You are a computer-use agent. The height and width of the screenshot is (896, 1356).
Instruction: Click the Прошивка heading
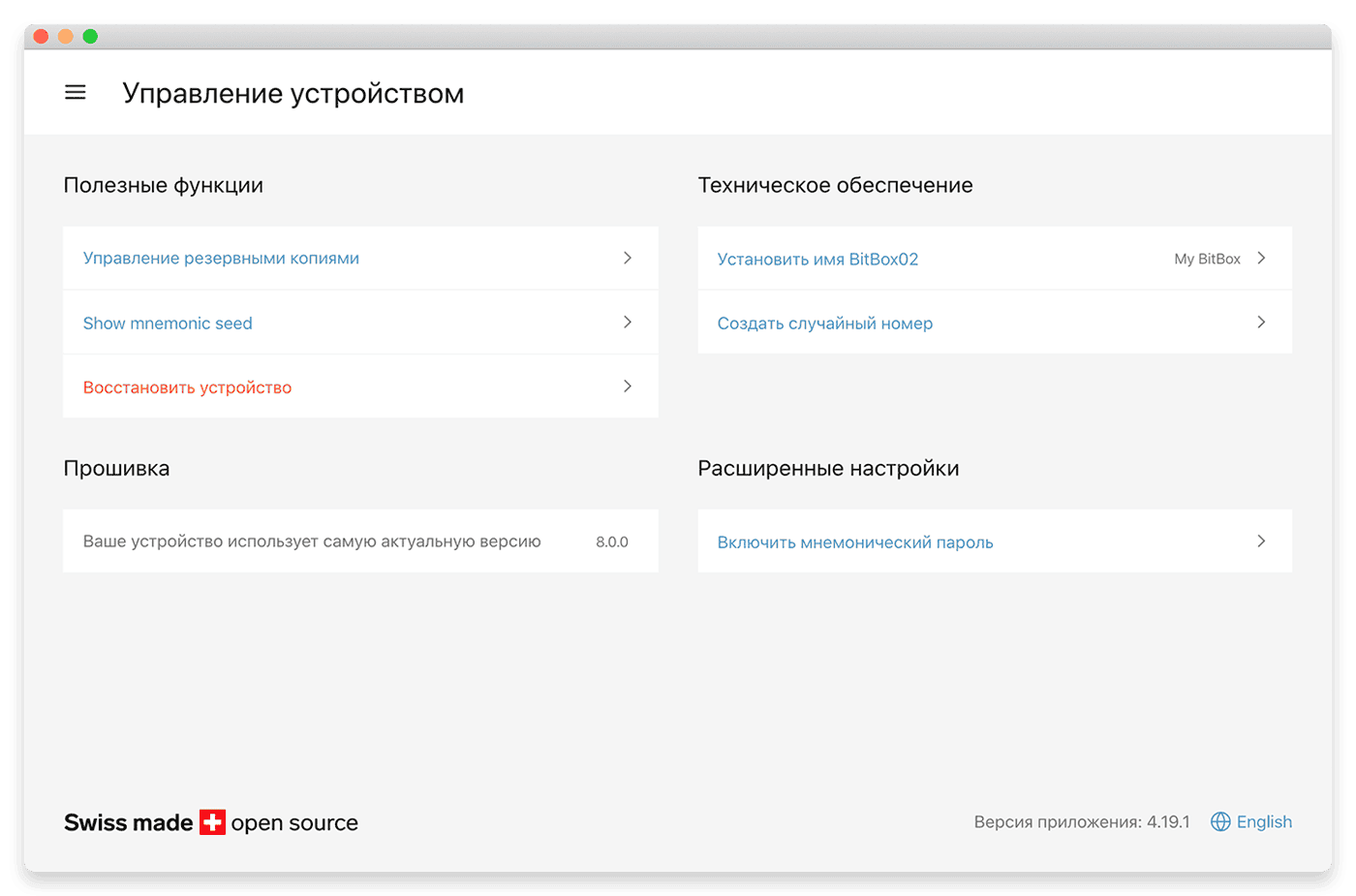pos(116,469)
